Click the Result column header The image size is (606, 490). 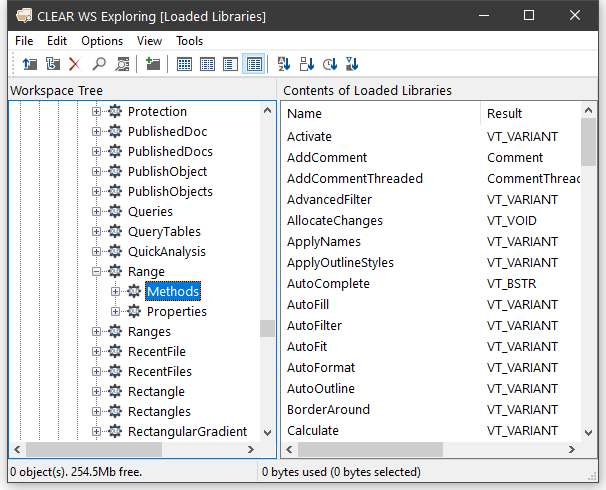(528, 113)
